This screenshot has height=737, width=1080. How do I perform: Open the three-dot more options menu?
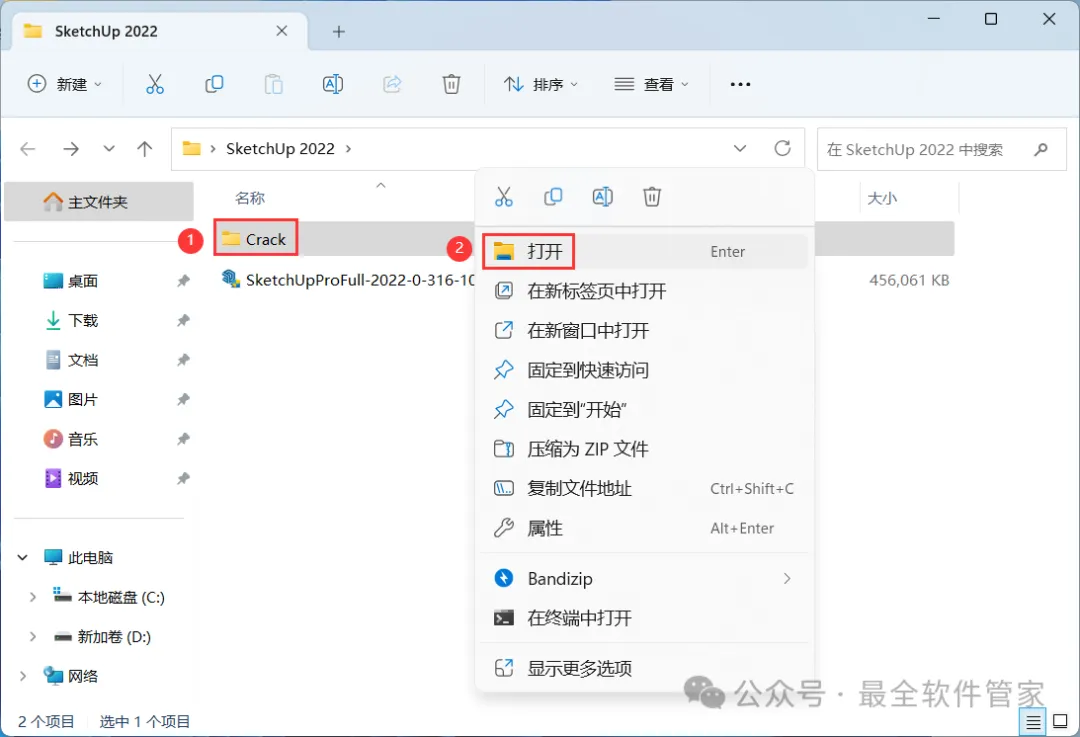pos(740,84)
